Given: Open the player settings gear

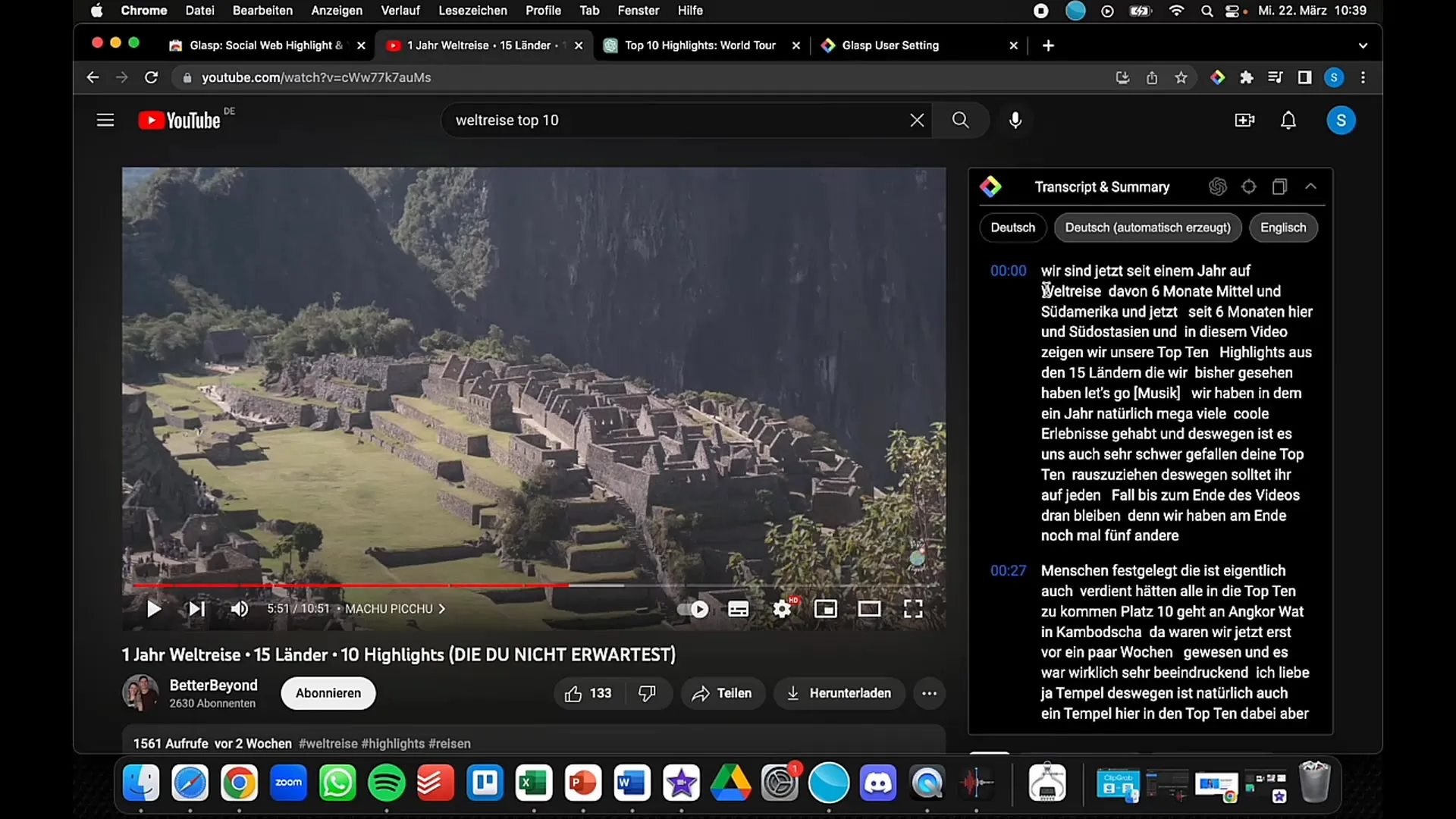Looking at the screenshot, I should [782, 609].
